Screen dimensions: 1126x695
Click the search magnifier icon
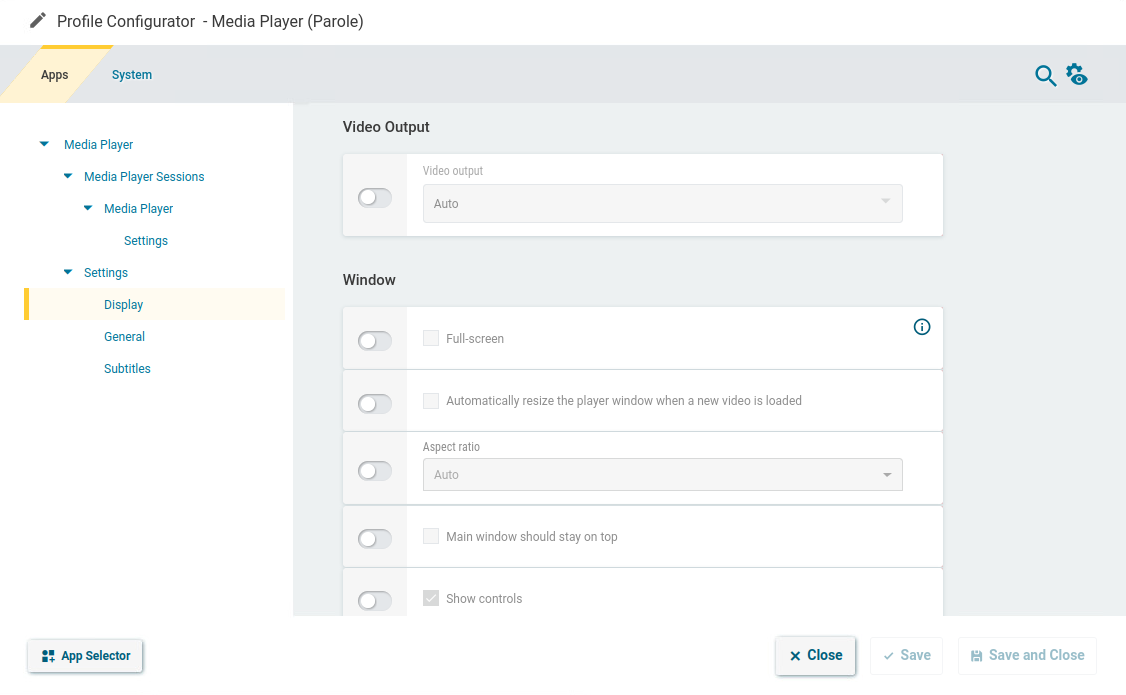click(1045, 76)
